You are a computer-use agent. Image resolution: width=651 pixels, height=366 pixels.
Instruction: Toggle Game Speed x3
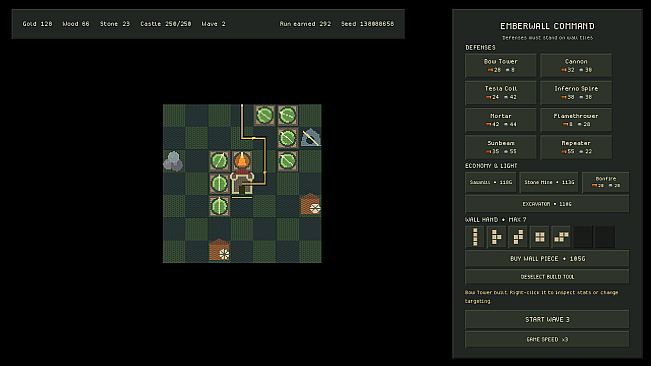(547, 339)
